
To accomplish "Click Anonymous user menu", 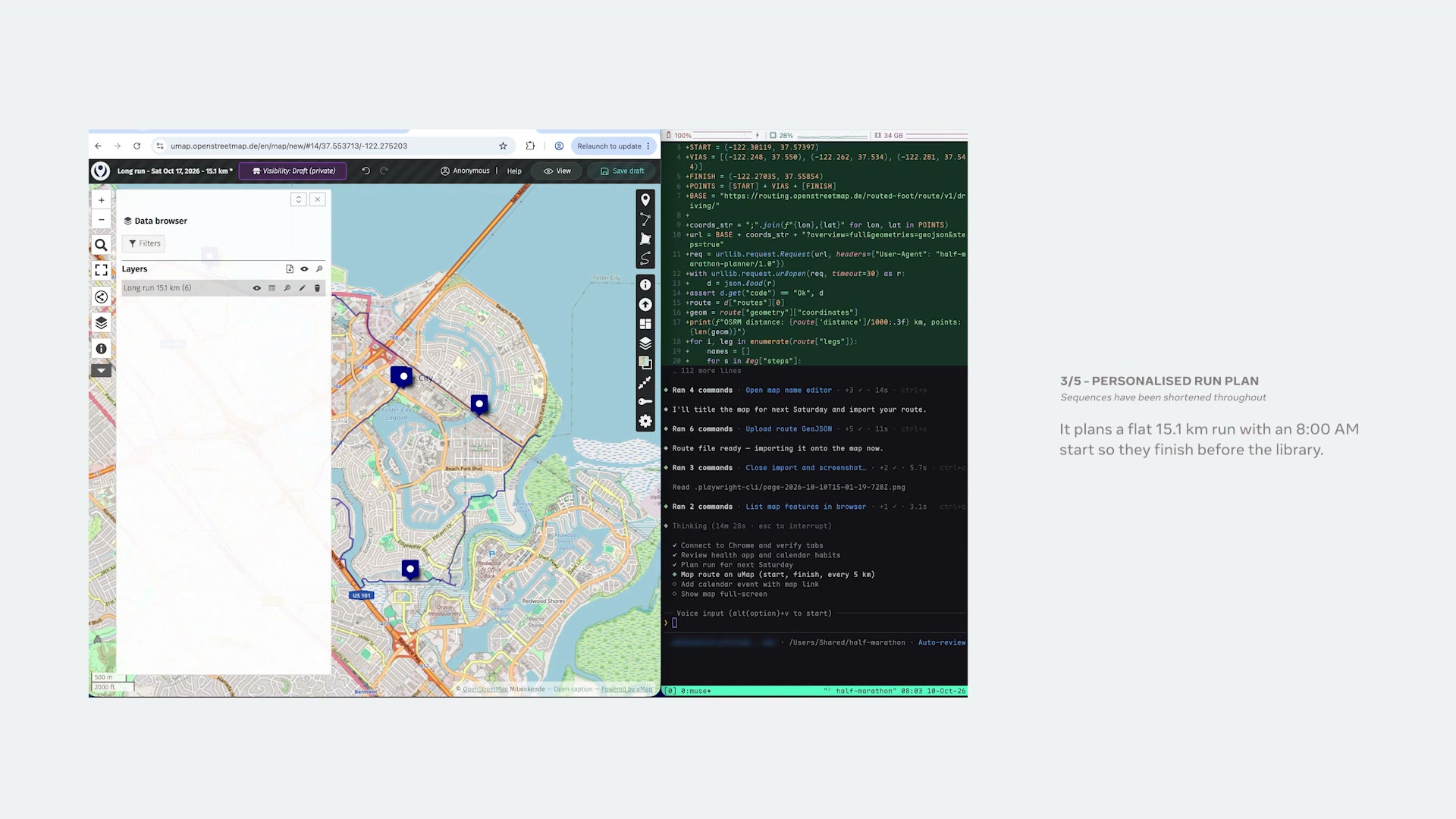I will point(466,171).
